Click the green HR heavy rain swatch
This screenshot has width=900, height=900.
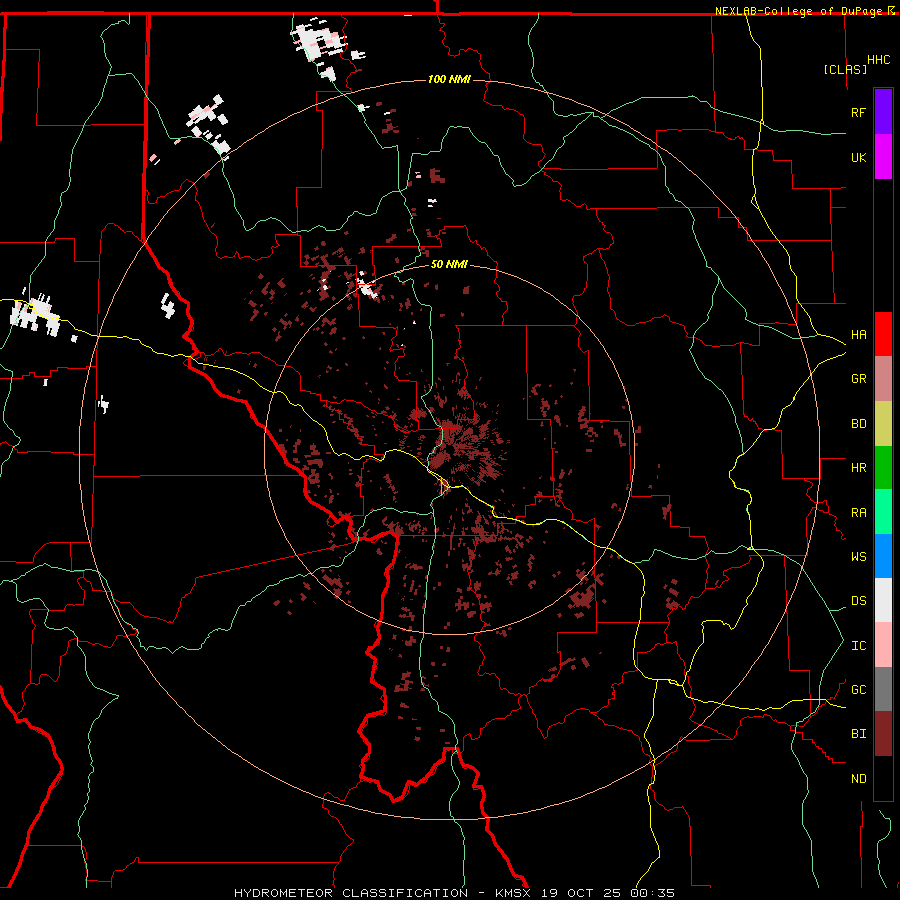[883, 468]
